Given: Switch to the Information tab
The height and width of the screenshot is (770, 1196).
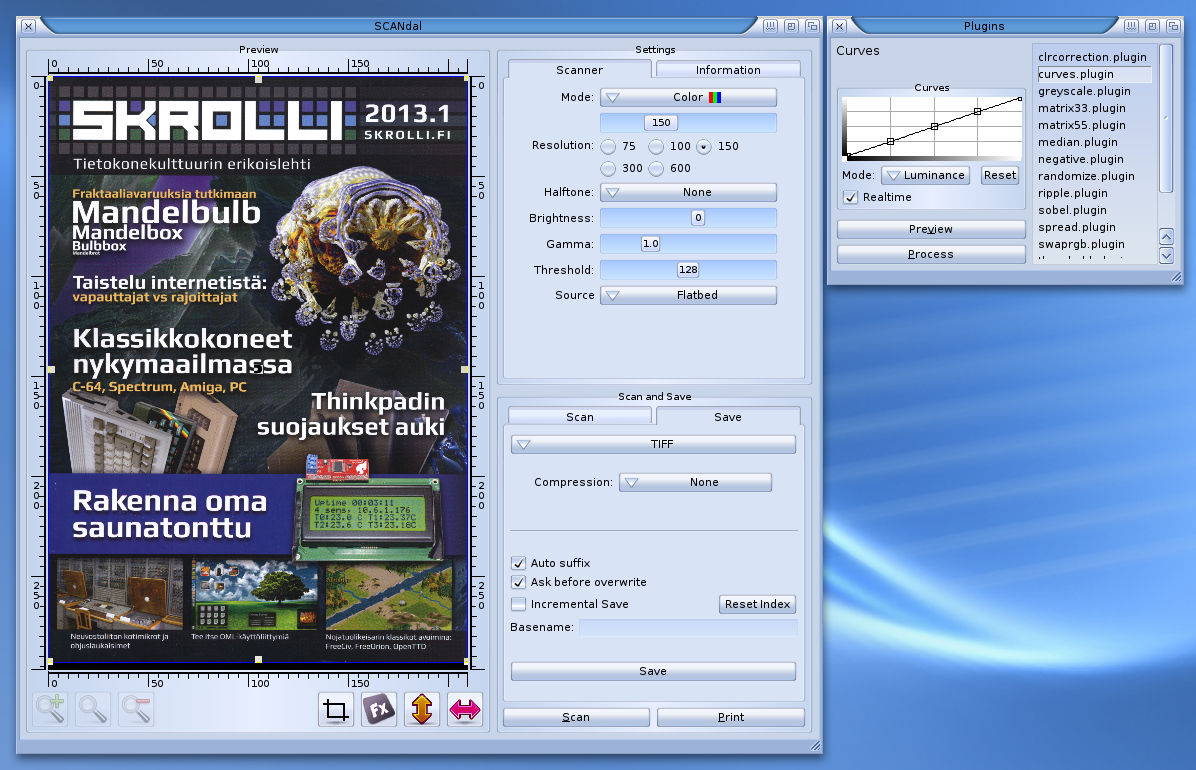Looking at the screenshot, I should 728,69.
